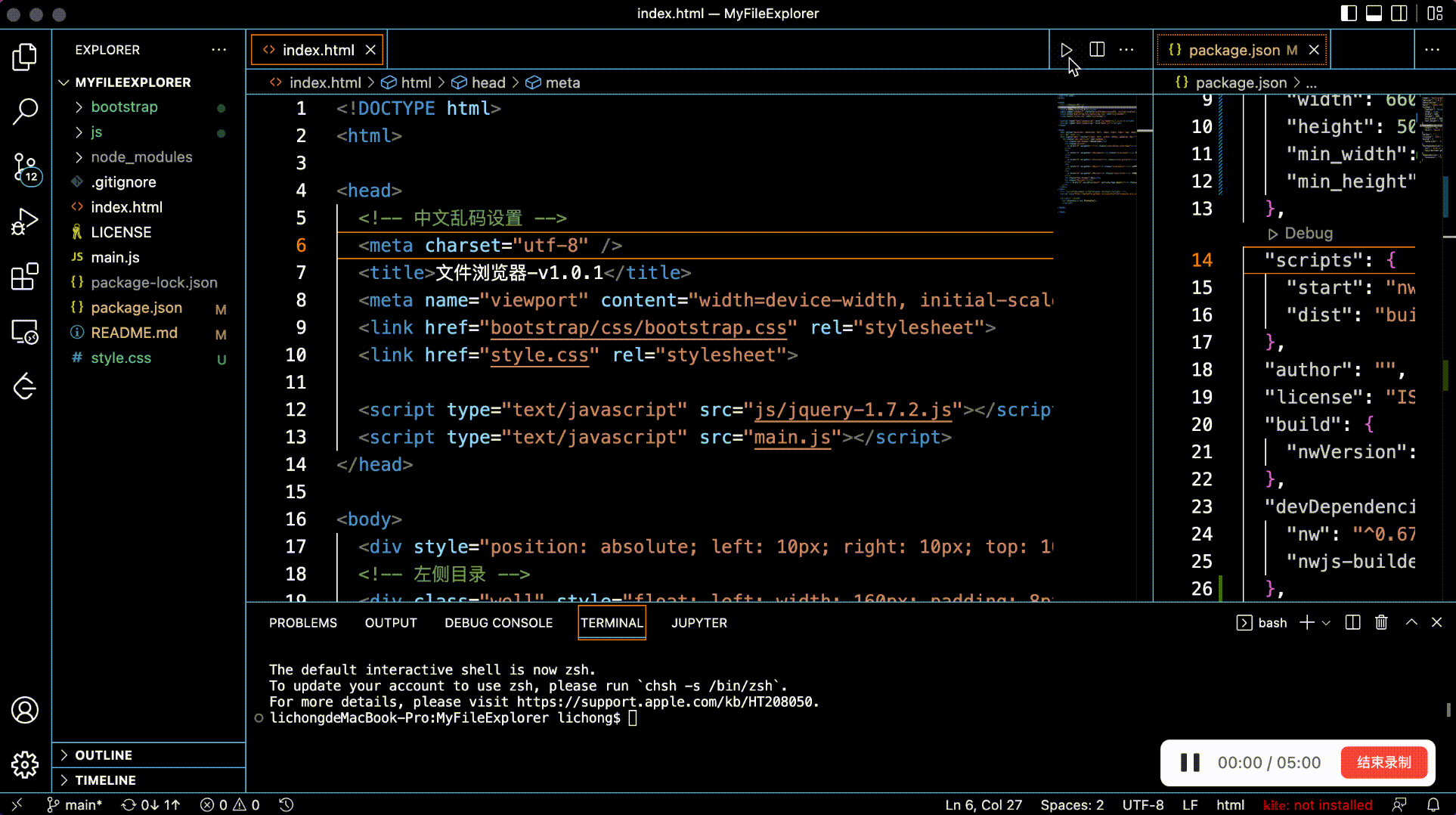Open Explorer views and more actions menu
Screen dimensions: 1456x815
pos(219,50)
